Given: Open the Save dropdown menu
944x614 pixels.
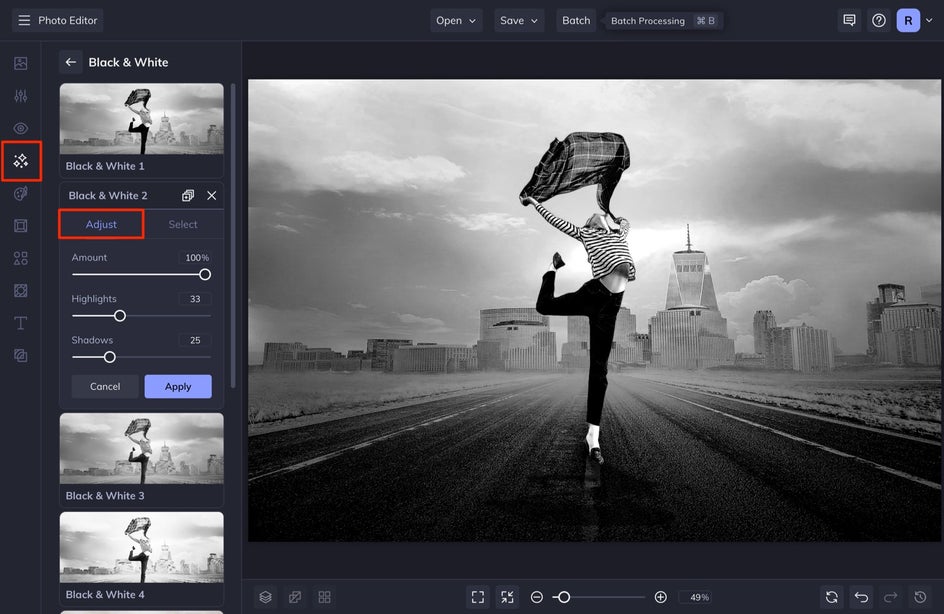Looking at the screenshot, I should [x=519, y=20].
